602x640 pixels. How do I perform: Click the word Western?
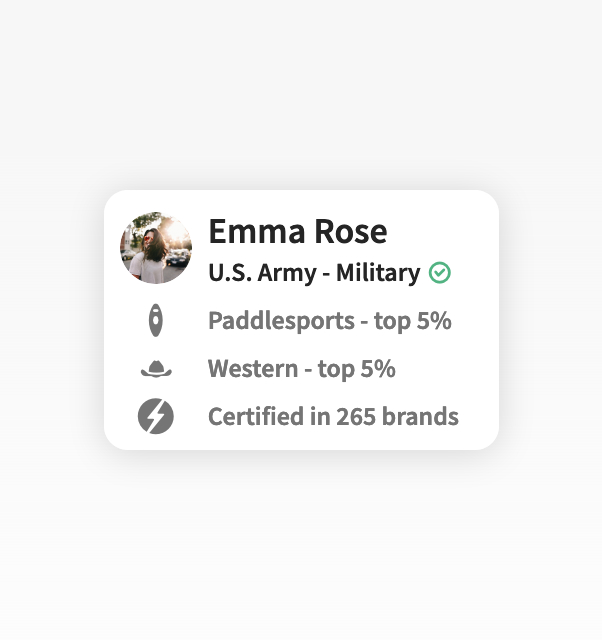[x=253, y=369]
